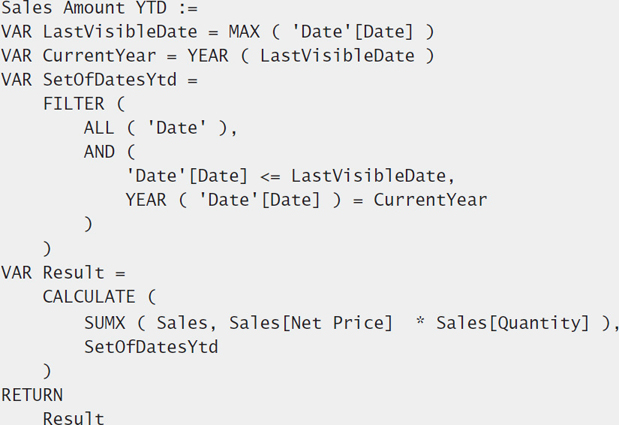Image resolution: width=619 pixels, height=425 pixels.
Task: Click YEAR inside the AND condition
Action: point(146,200)
